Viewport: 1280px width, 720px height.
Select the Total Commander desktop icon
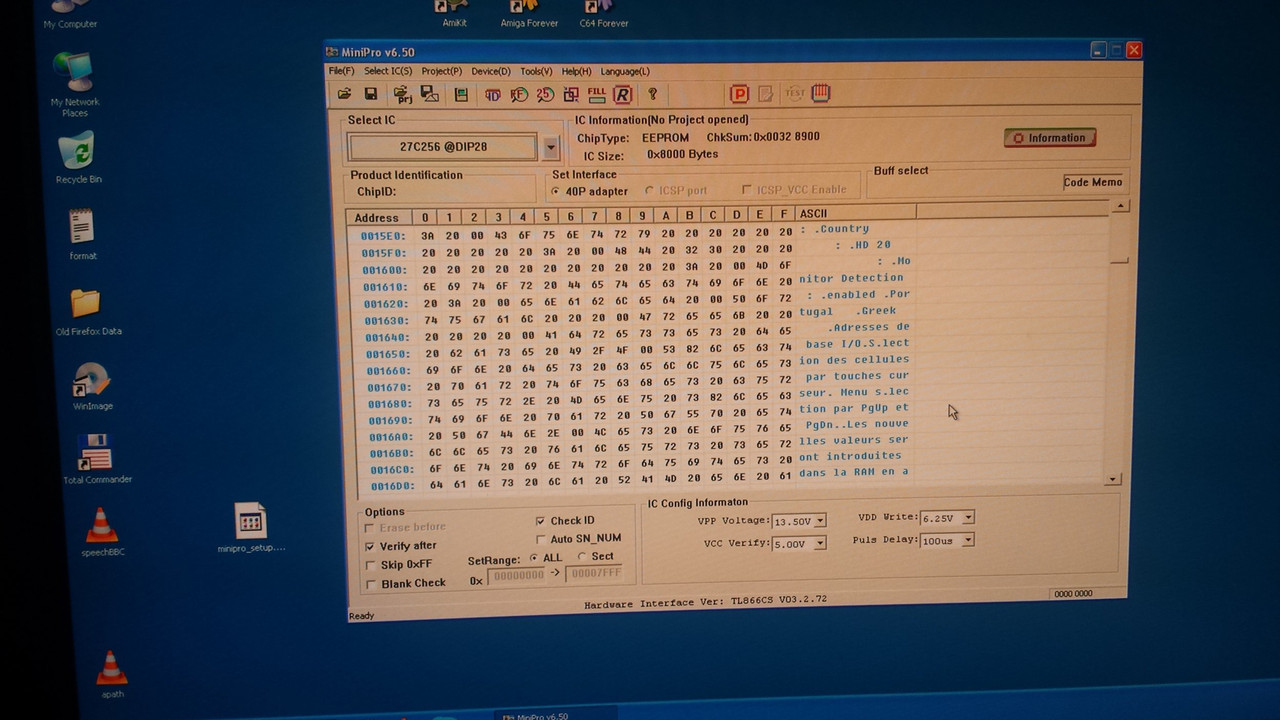click(97, 460)
